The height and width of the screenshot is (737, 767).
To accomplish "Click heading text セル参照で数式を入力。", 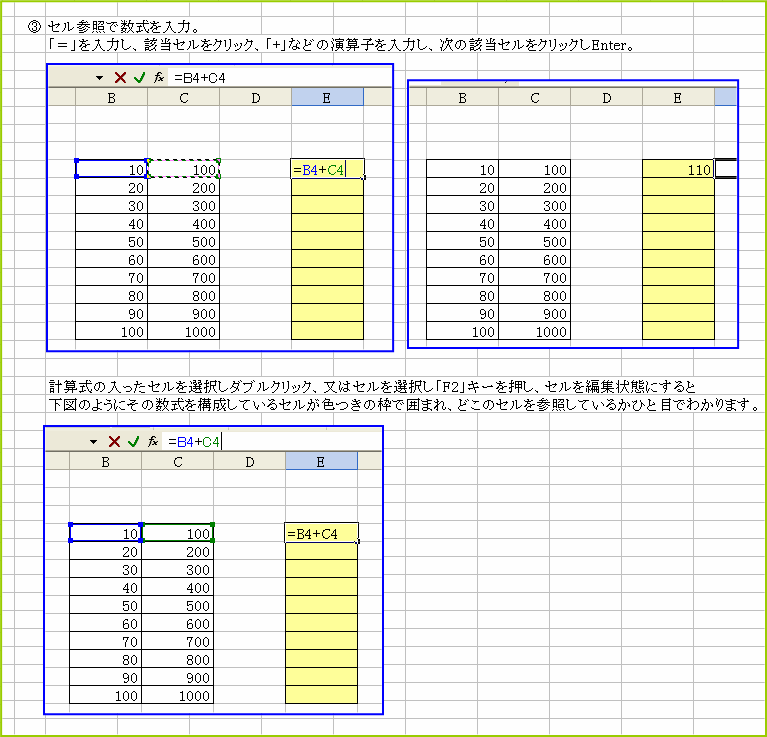I will (x=123, y=26).
